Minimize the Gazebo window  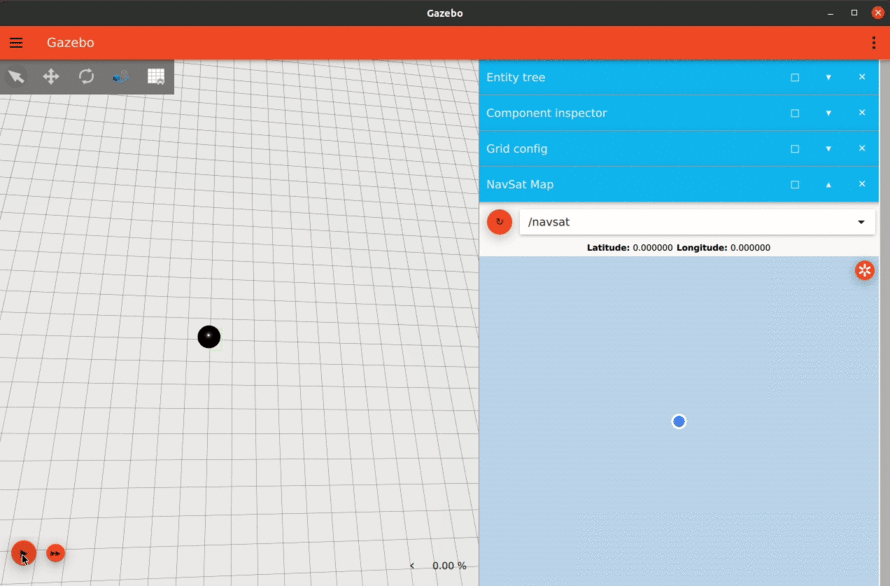point(830,13)
